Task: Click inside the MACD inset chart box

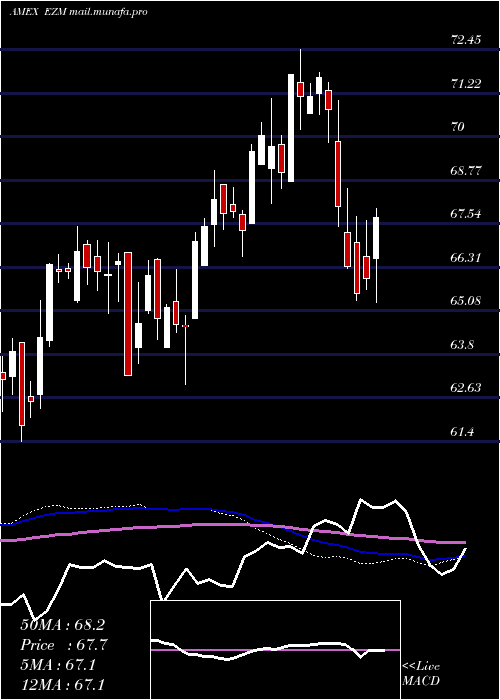Action: (x=275, y=650)
